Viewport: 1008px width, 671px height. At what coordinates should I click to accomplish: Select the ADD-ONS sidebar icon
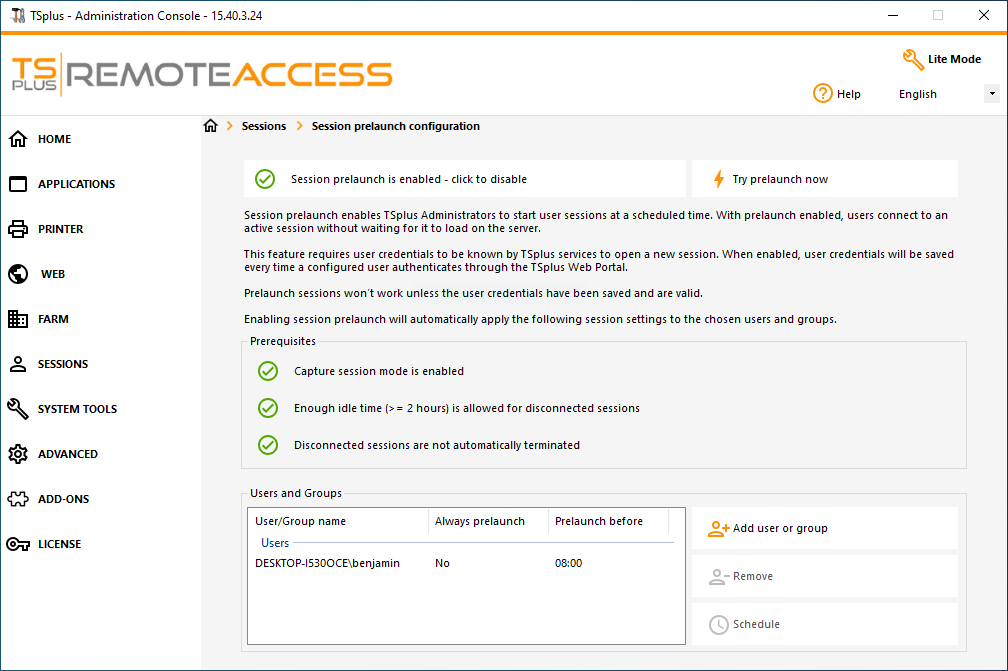[60, 499]
